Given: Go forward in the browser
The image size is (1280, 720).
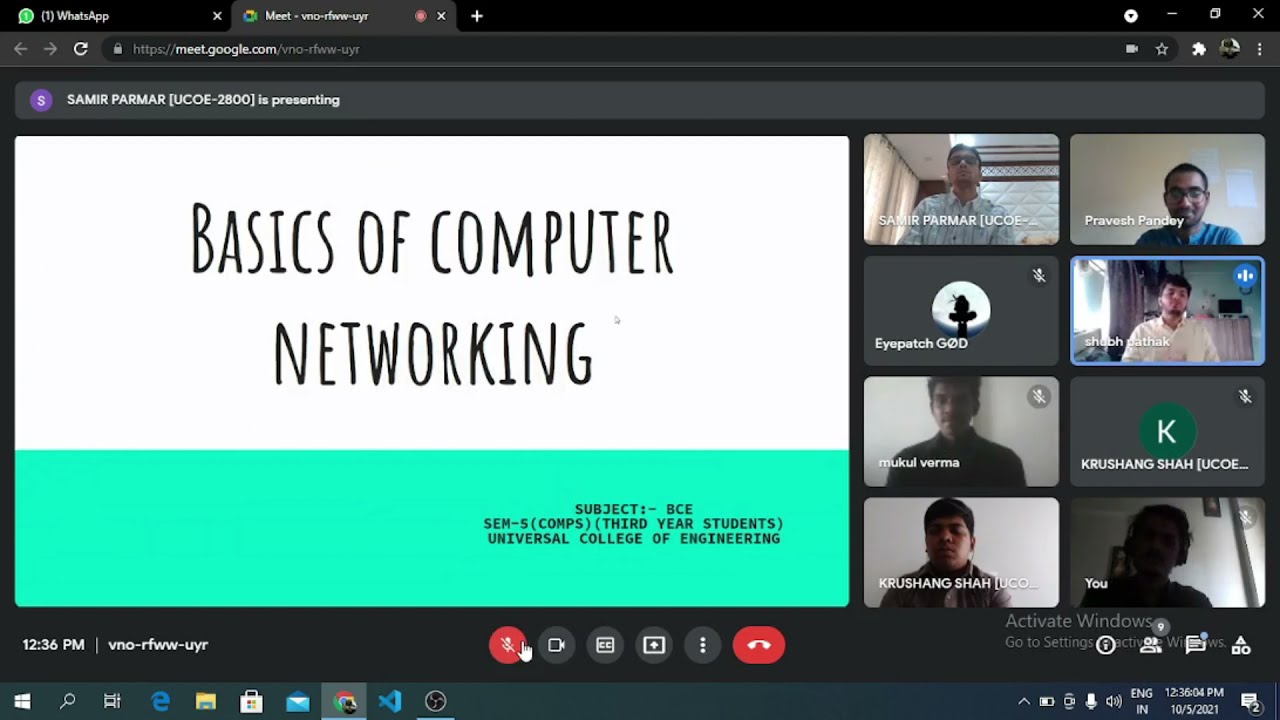Looking at the screenshot, I should [50, 49].
